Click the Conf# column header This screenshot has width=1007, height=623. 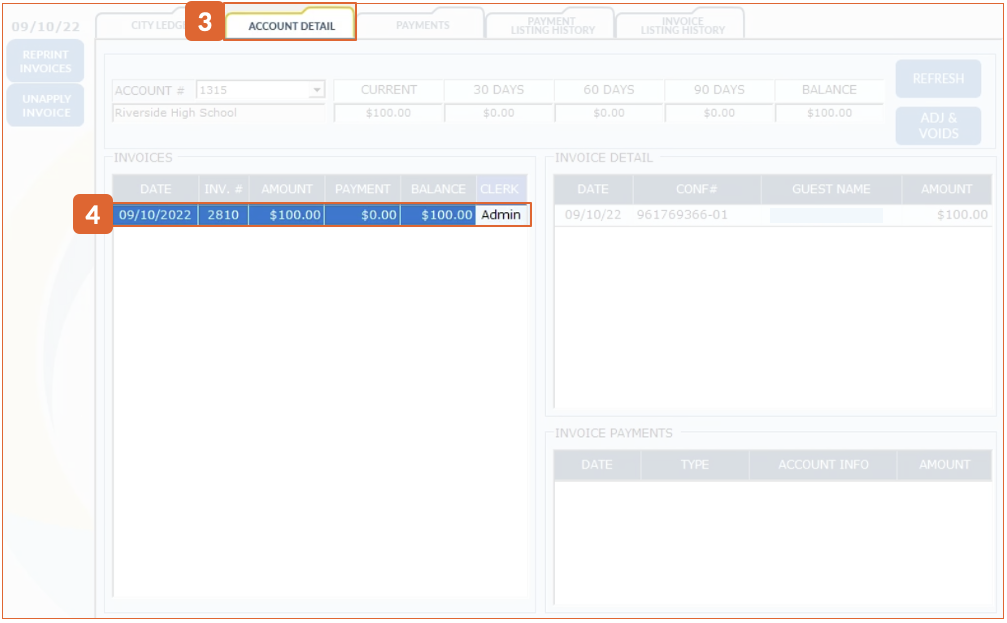pos(696,189)
